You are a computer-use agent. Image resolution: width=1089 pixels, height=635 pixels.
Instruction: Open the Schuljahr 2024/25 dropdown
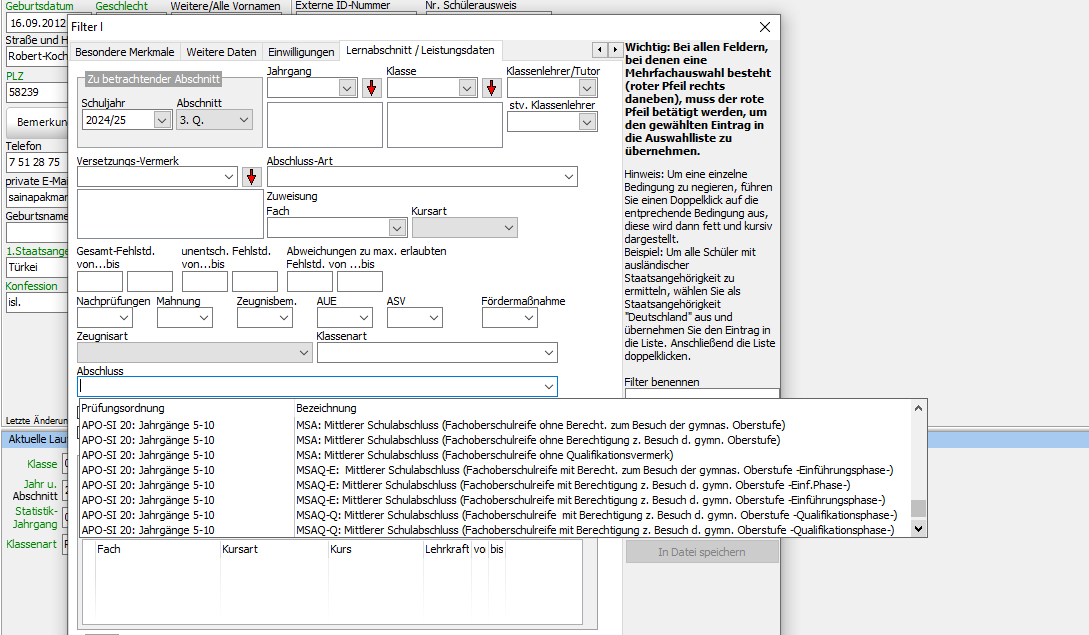click(x=162, y=120)
